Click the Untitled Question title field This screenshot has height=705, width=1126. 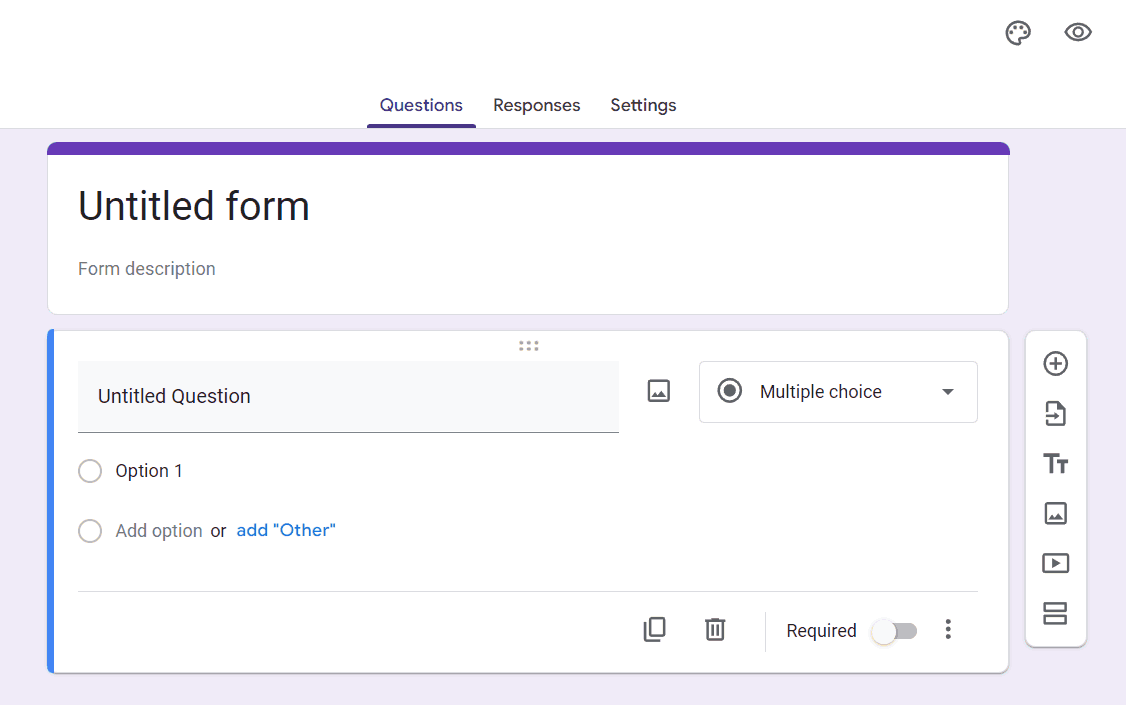348,396
